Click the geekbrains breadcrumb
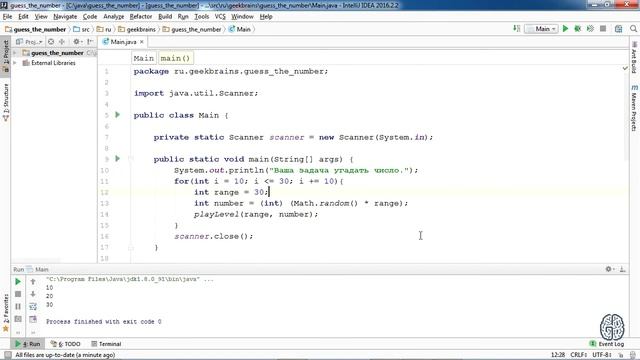The width and height of the screenshot is (640, 360). tap(137, 29)
